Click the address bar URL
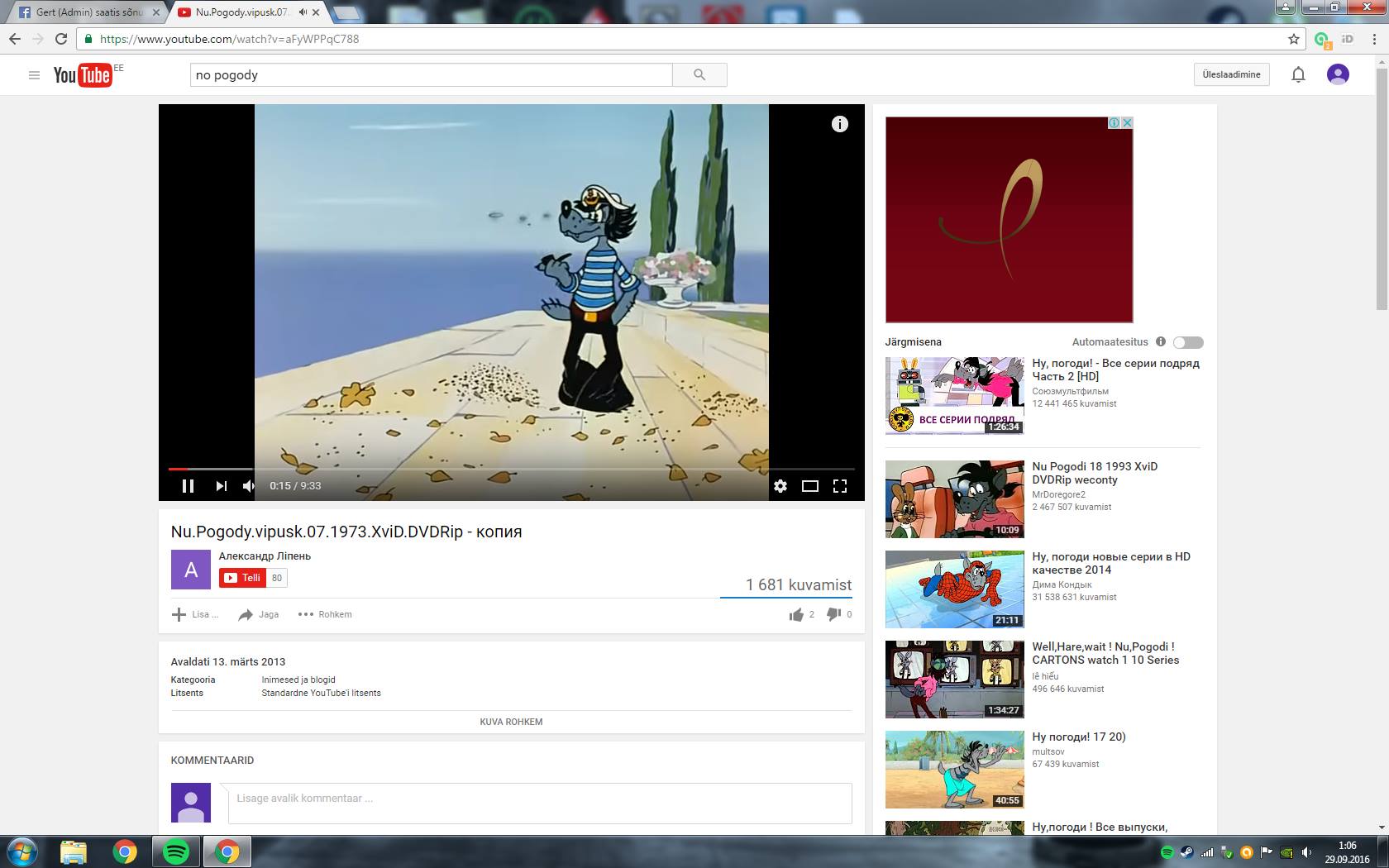This screenshot has width=1389, height=868. pyautogui.click(x=229, y=39)
